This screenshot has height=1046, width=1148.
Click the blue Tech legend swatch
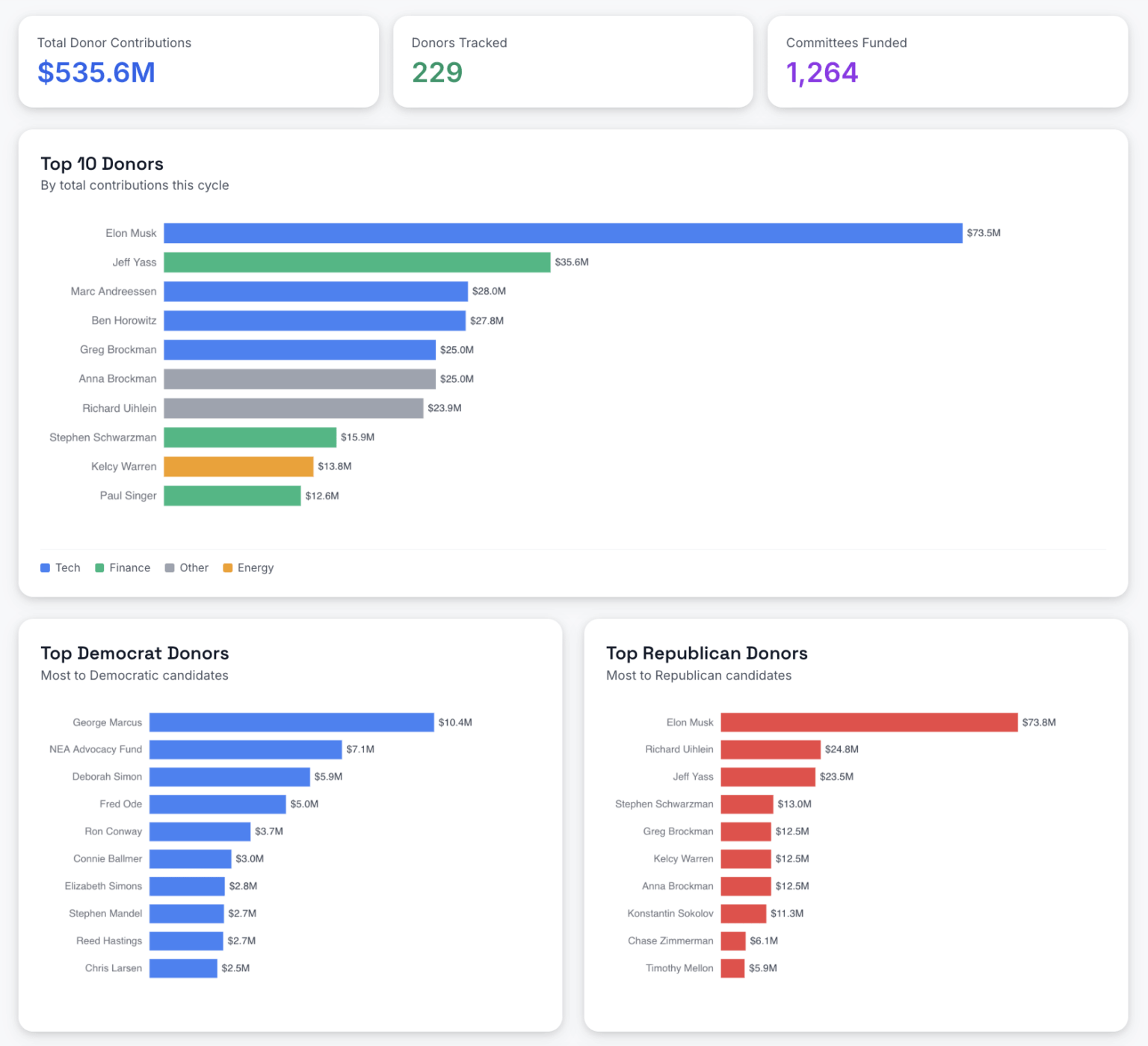coord(46,568)
